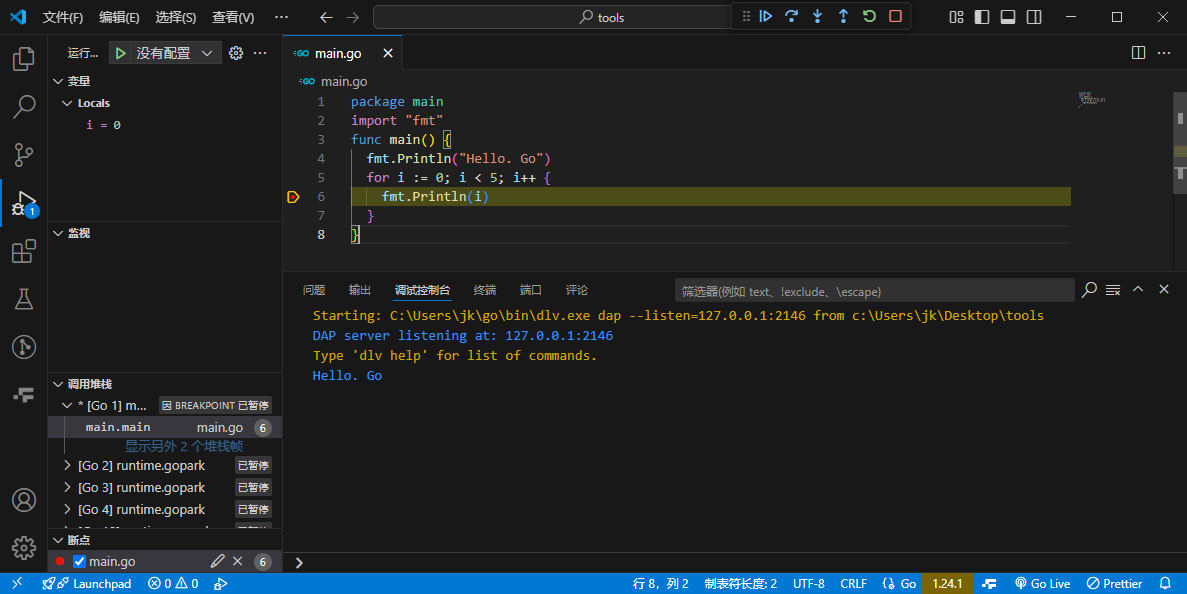Open the 文件(F) menu
Image resolution: width=1187 pixels, height=594 pixels.
(x=62, y=17)
